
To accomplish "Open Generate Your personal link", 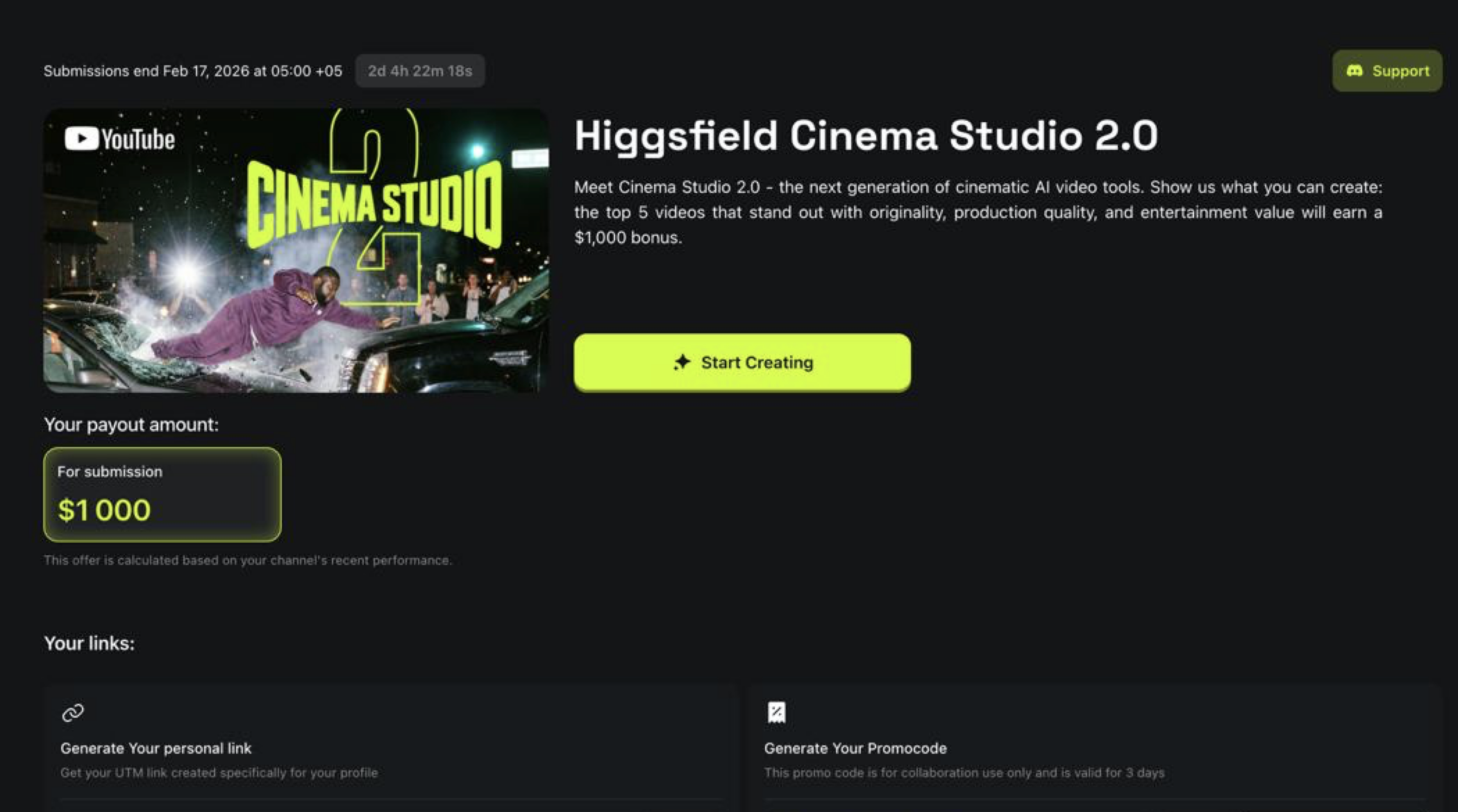I will 156,748.
